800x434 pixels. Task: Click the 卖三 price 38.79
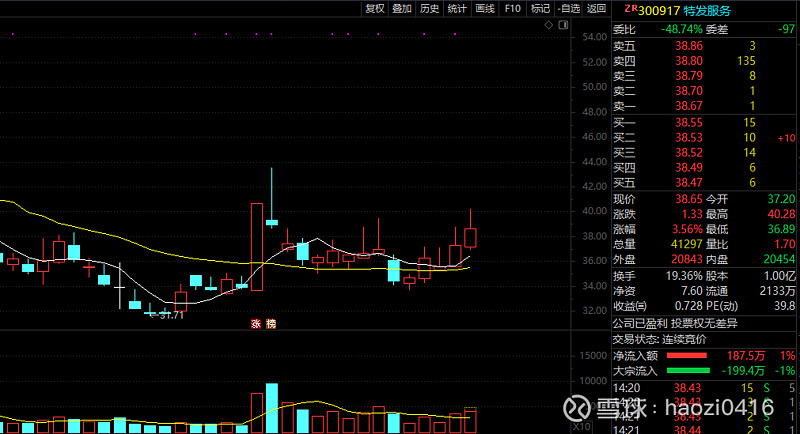[689, 76]
